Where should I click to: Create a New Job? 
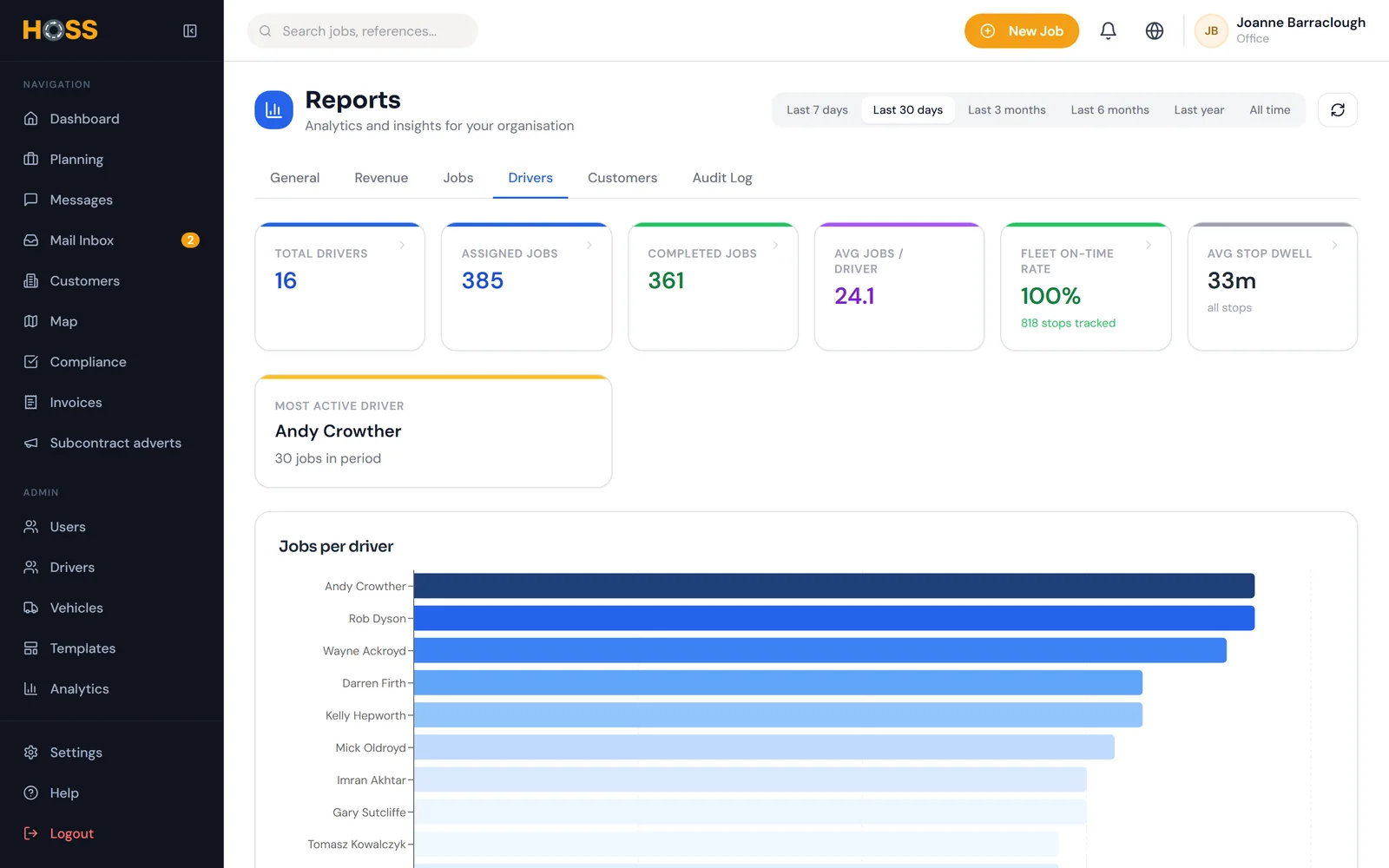pyautogui.click(x=1022, y=31)
